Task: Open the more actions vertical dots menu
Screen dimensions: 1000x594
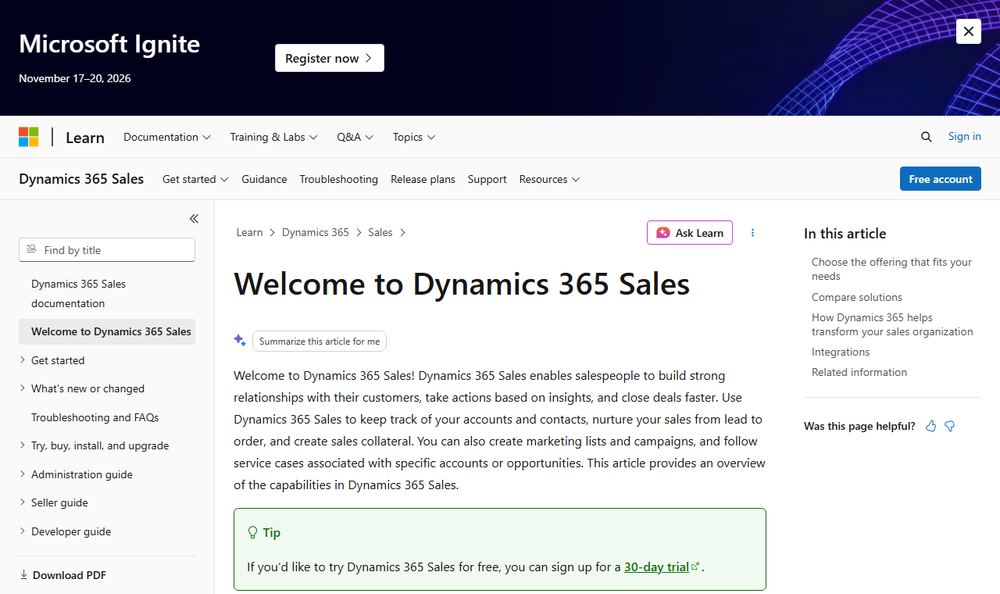Action: pos(753,233)
